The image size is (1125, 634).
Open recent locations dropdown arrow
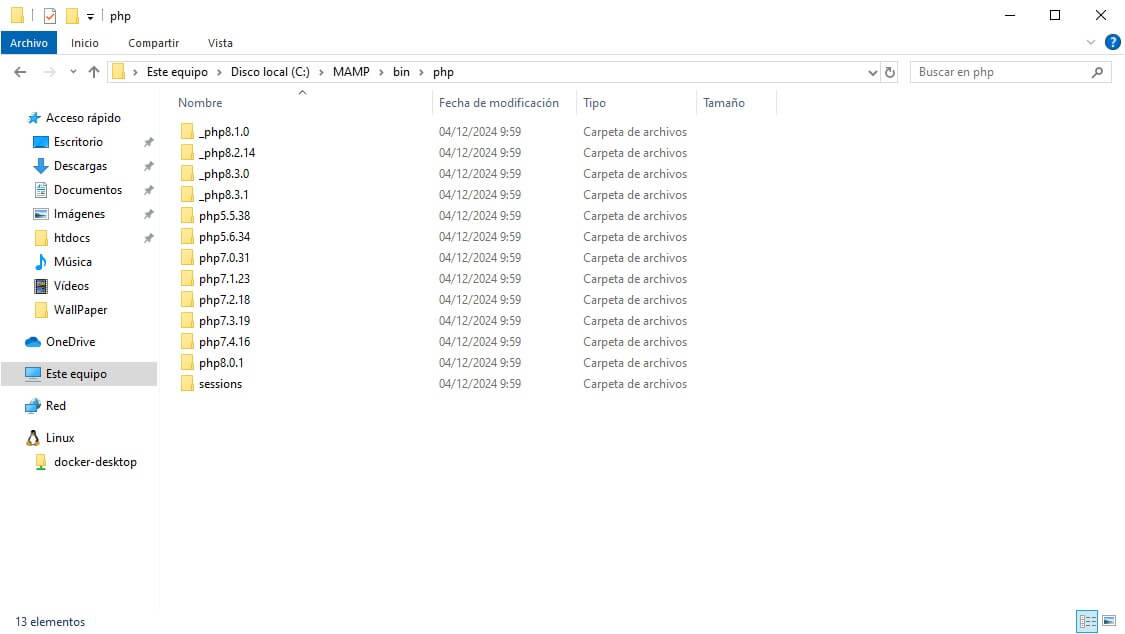[73, 72]
